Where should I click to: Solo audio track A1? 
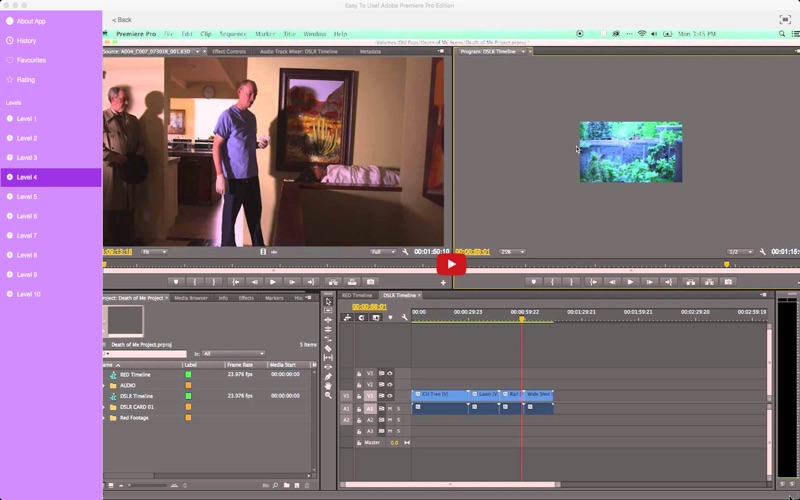tap(398, 409)
